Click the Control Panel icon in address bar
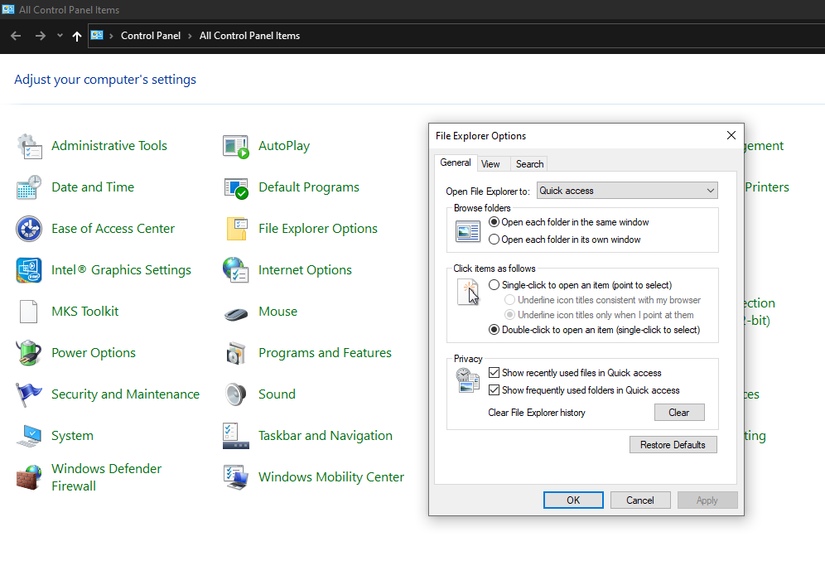This screenshot has height=576, width=825. click(x=97, y=35)
